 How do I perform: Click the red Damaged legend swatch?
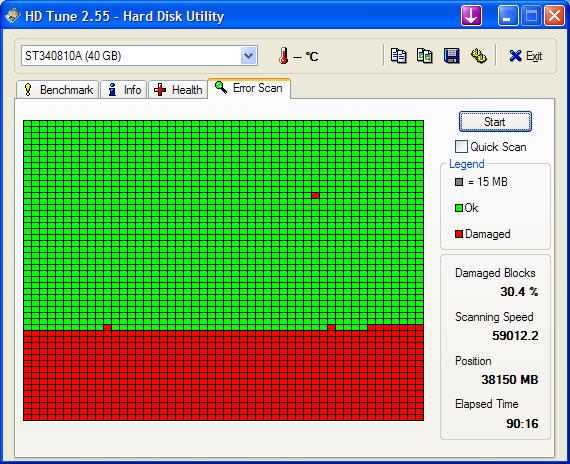point(459,234)
